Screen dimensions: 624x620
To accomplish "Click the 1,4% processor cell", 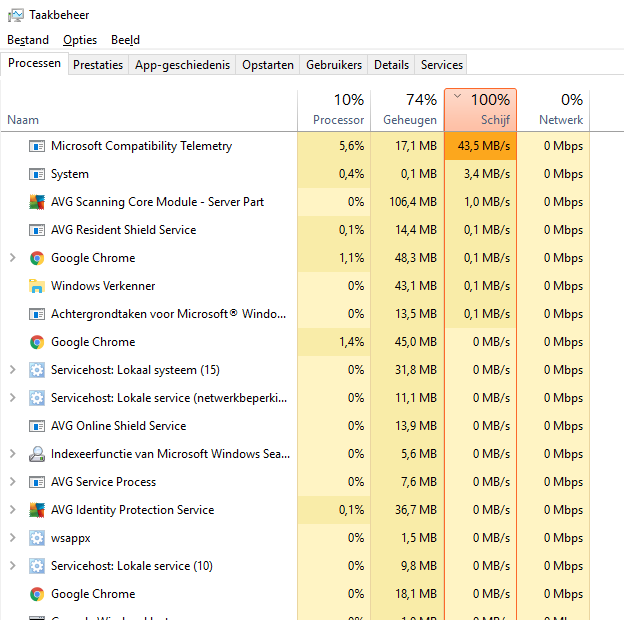I will pos(334,342).
